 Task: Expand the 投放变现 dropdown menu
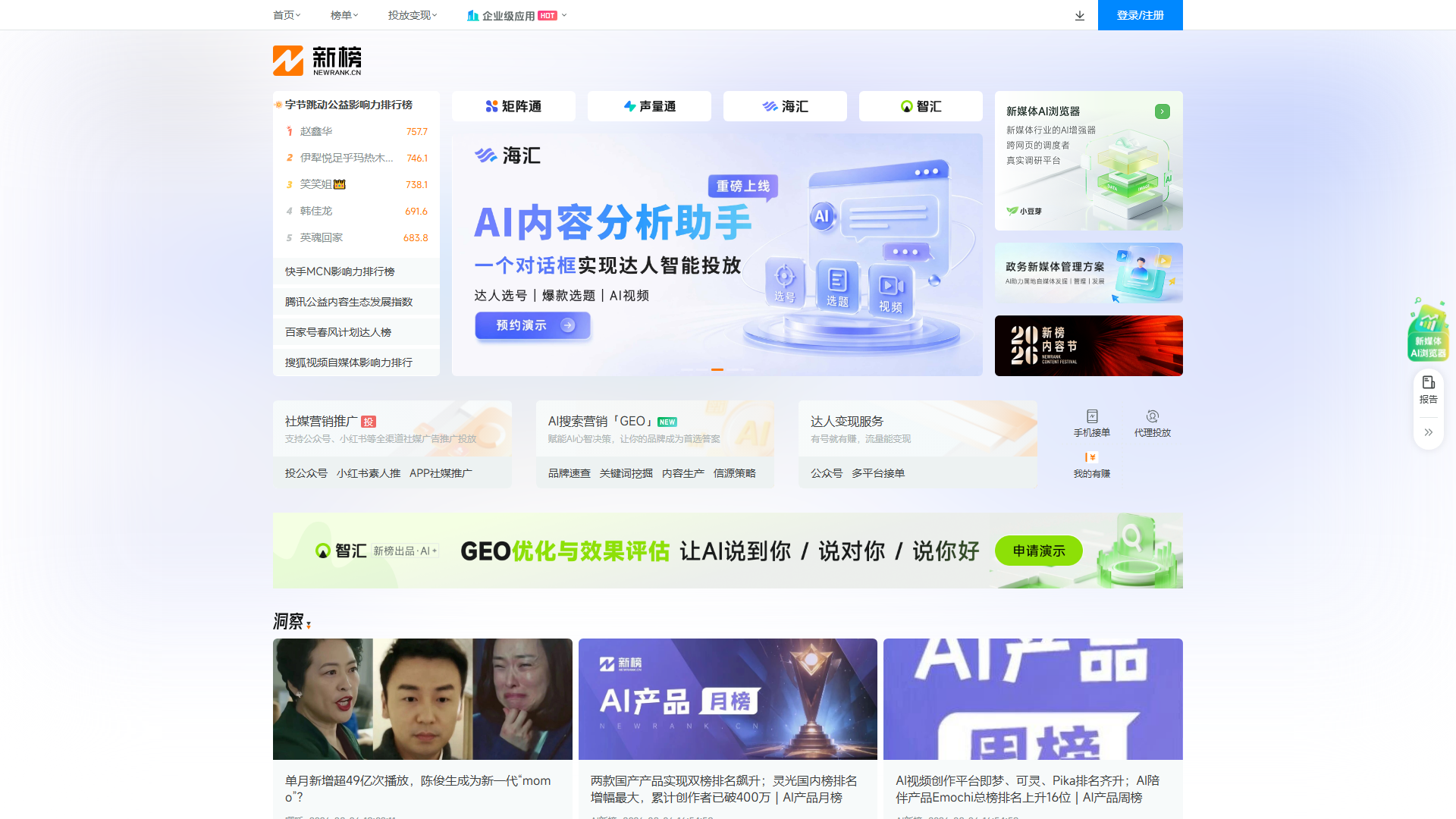[413, 15]
